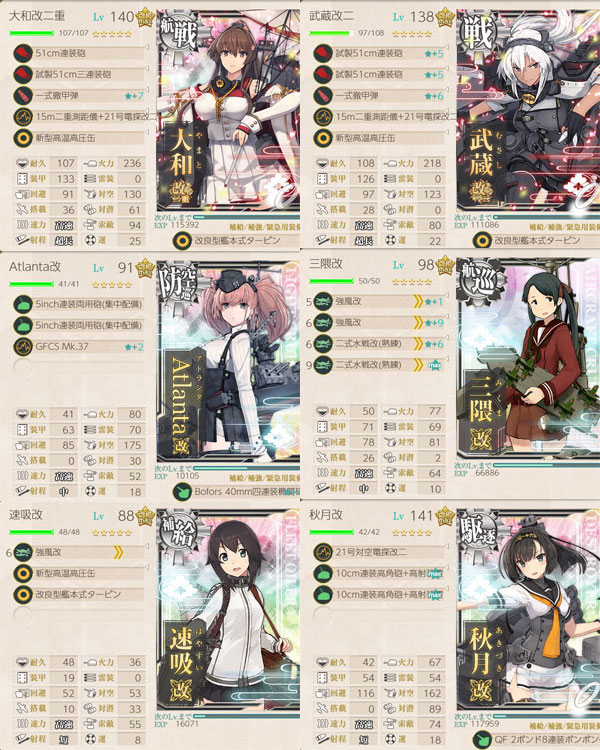
Task: Select Mikuma's first 強風改 seaplane icon
Action: pyautogui.click(x=323, y=302)
